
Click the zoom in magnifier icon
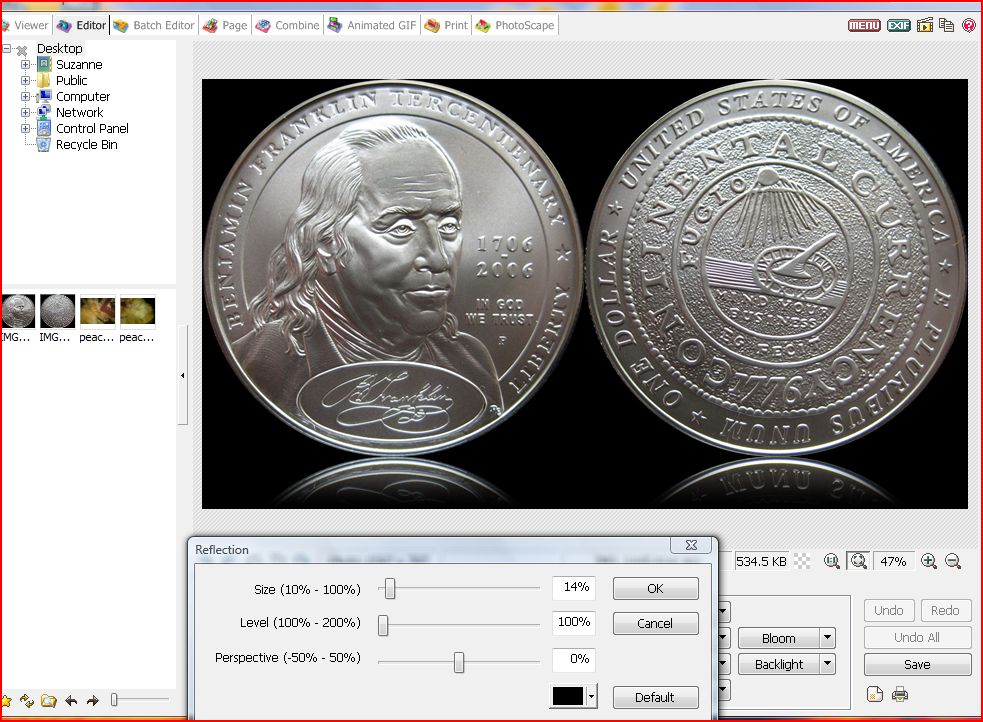(929, 562)
